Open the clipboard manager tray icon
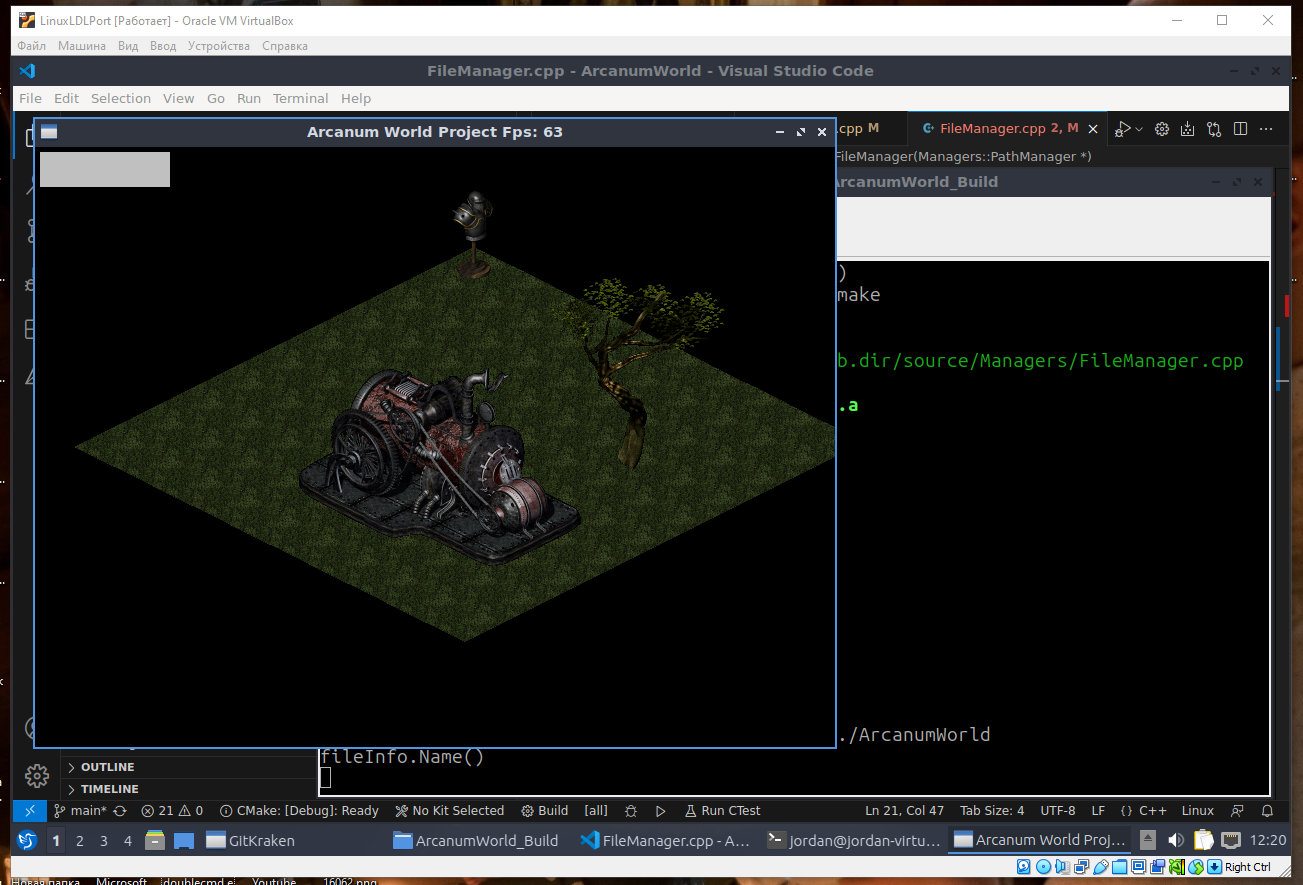 click(1203, 840)
